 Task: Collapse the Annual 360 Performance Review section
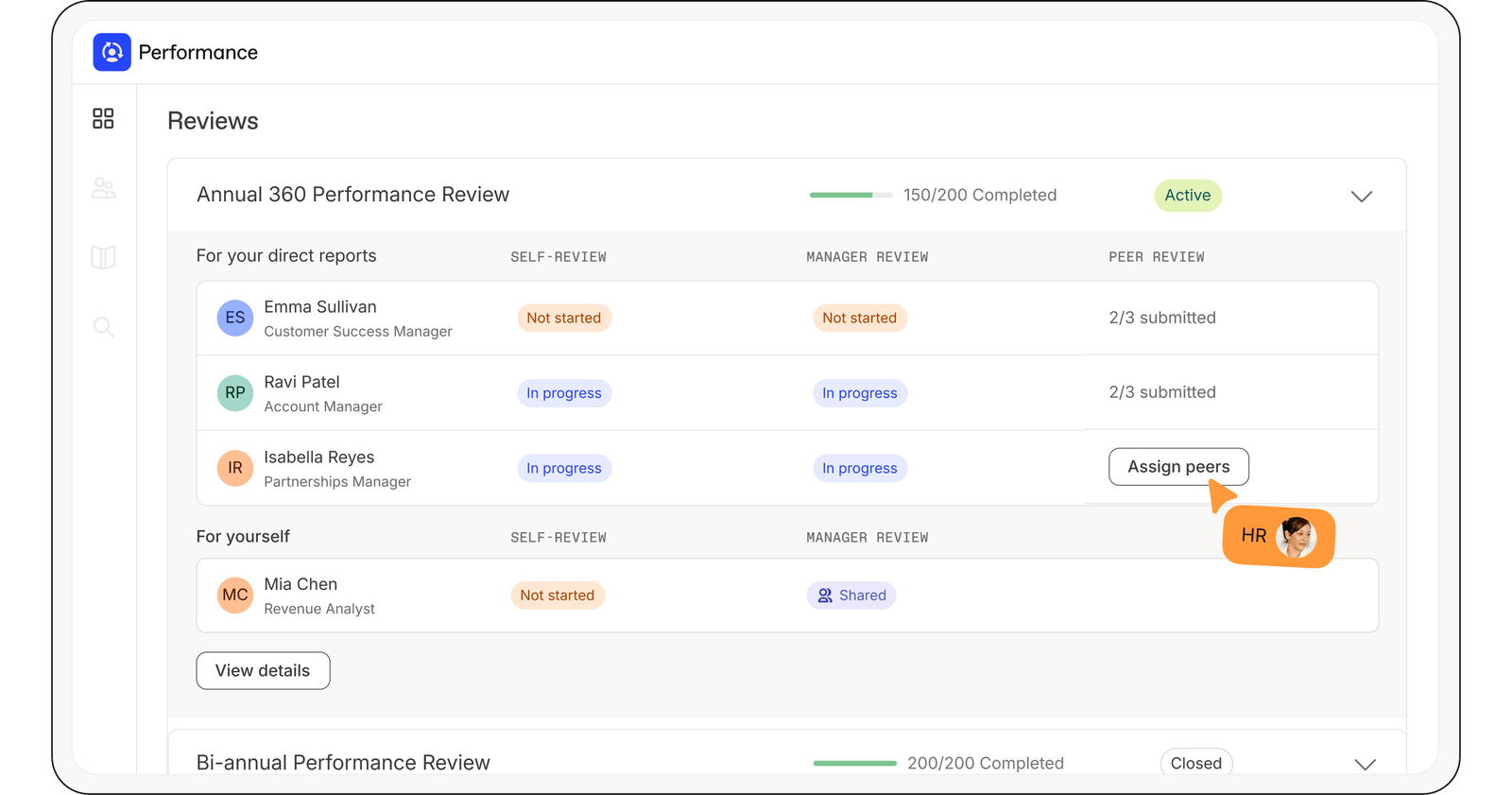[1361, 196]
